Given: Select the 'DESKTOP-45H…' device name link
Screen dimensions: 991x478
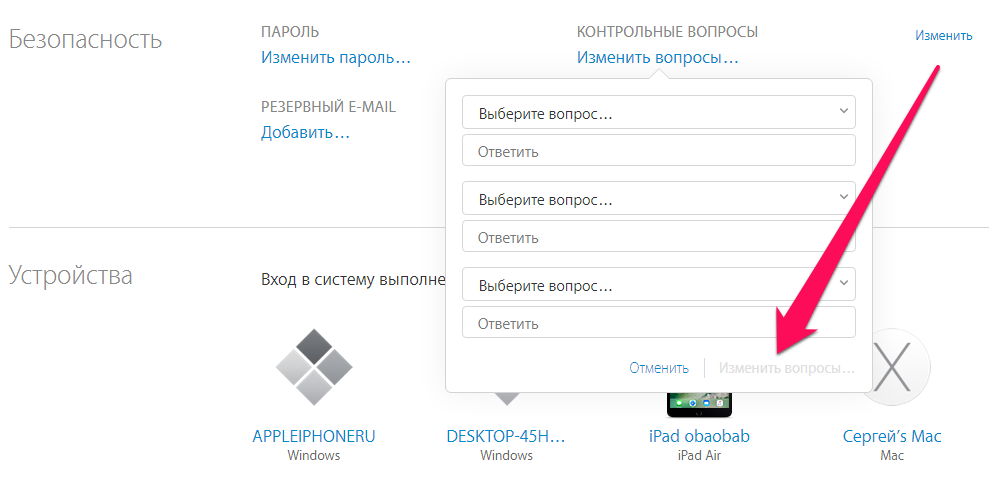Looking at the screenshot, I should (x=506, y=436).
